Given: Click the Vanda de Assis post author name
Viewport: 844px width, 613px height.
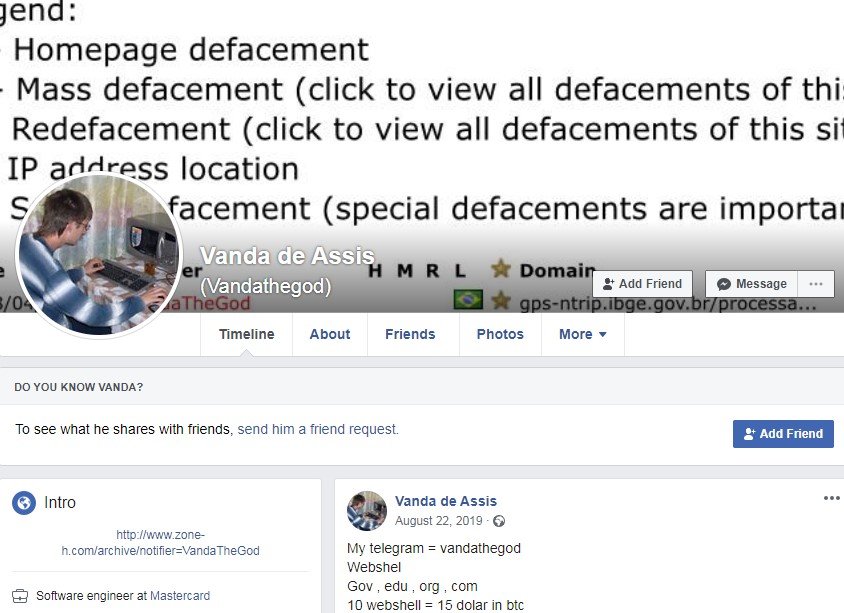Looking at the screenshot, I should coord(446,501).
